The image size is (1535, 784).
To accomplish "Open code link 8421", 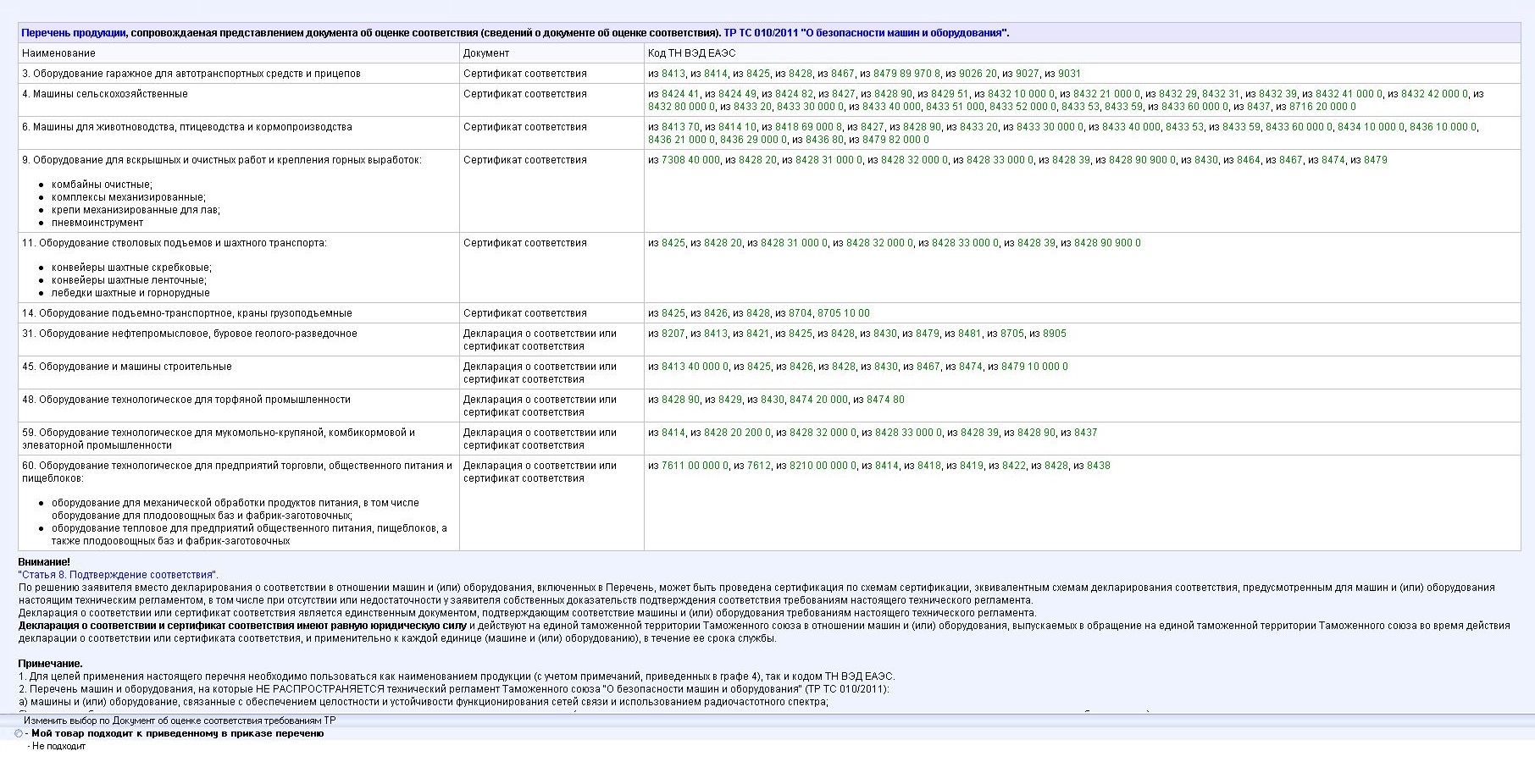I will pos(758,334).
